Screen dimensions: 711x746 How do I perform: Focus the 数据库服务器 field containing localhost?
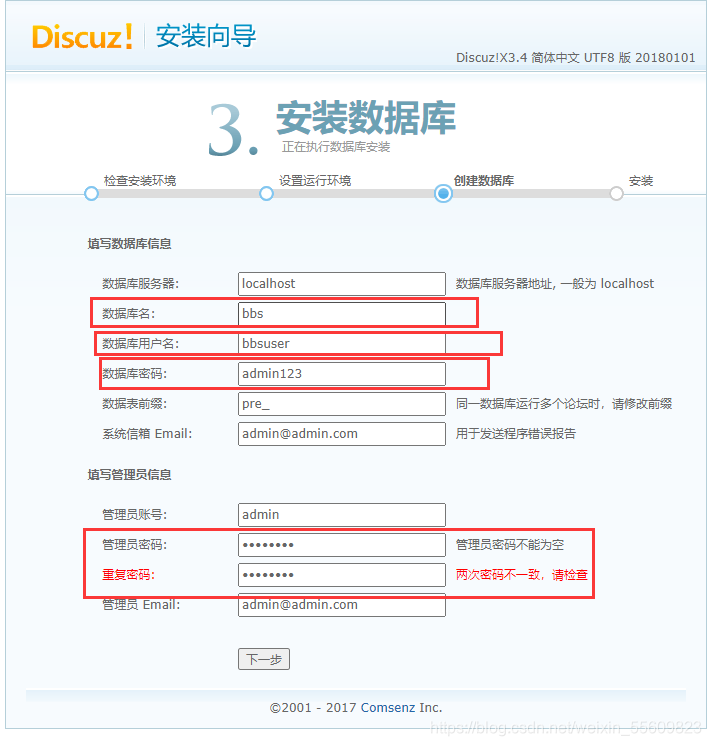pos(342,284)
